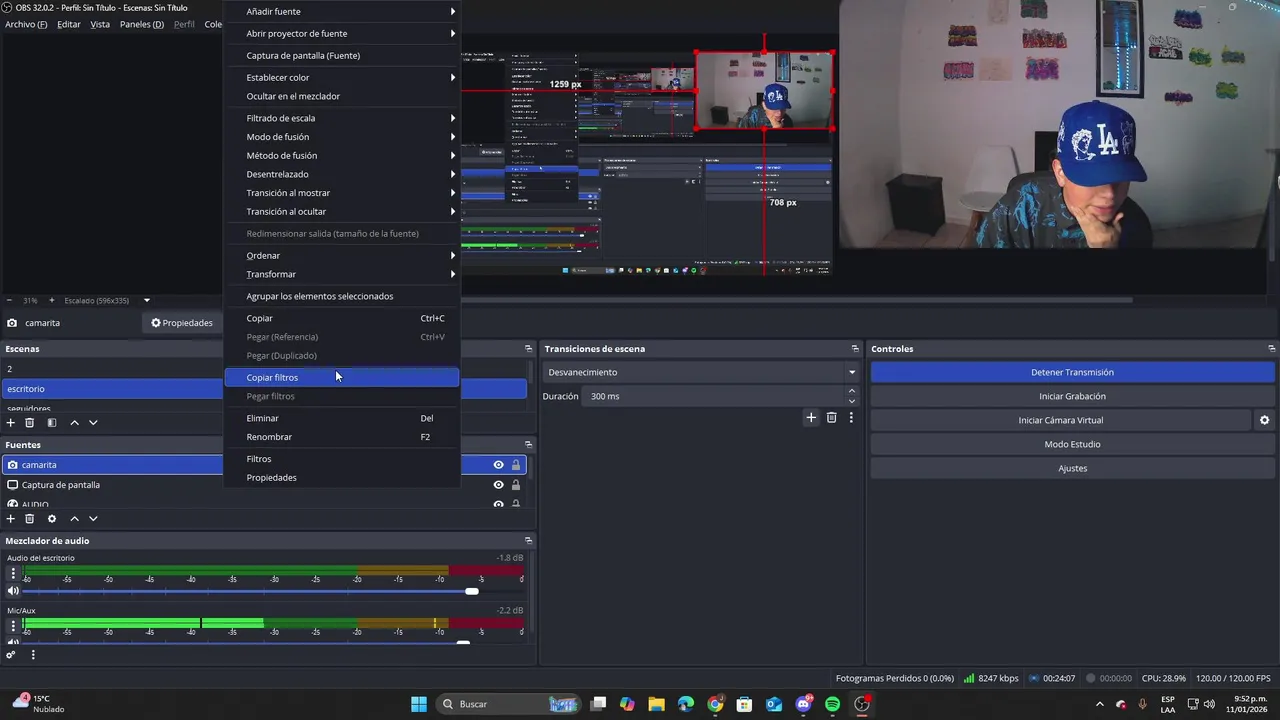Toggle lock on Captura de pantalla source
This screenshot has height=720, width=1280.
pos(516,485)
